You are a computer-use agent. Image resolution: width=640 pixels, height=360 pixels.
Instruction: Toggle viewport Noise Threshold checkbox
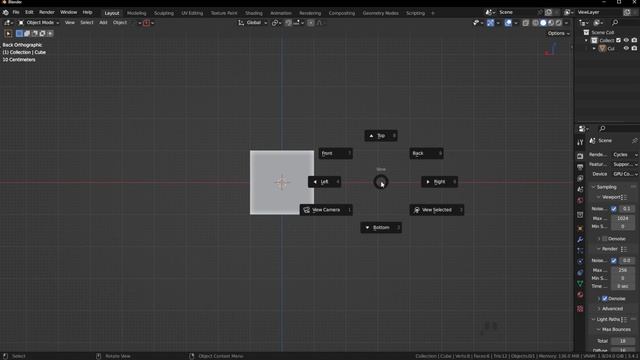613,209
